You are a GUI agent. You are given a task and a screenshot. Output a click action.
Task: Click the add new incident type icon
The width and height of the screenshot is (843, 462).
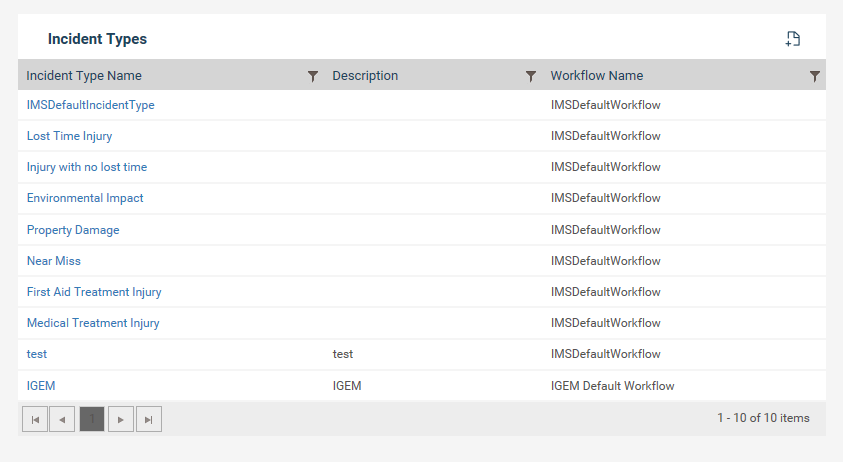[x=792, y=39]
